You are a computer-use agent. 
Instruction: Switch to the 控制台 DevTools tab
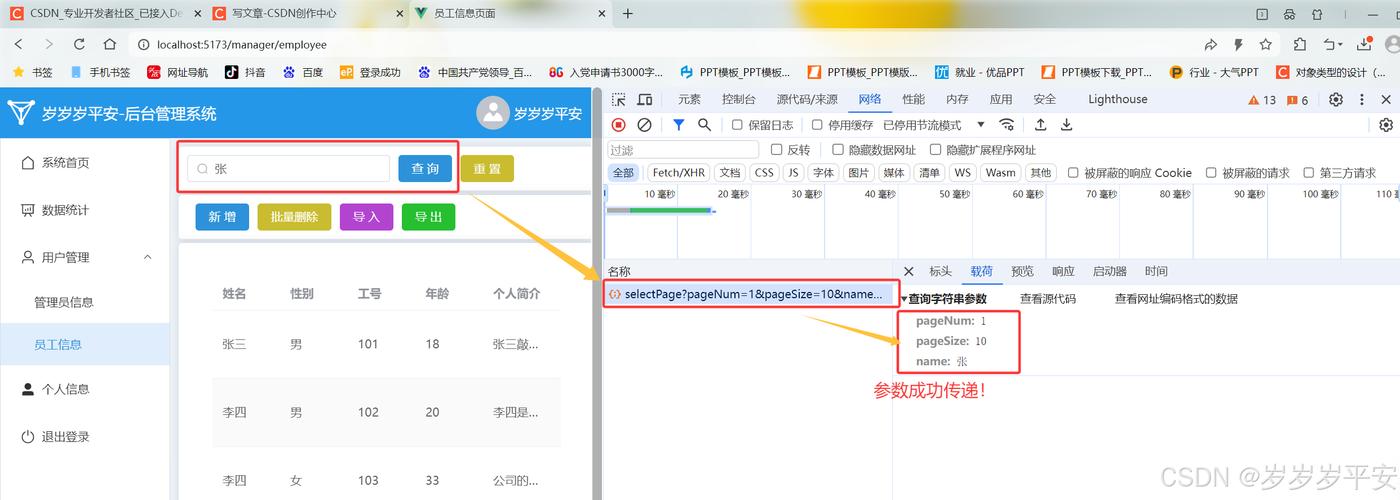coord(738,100)
